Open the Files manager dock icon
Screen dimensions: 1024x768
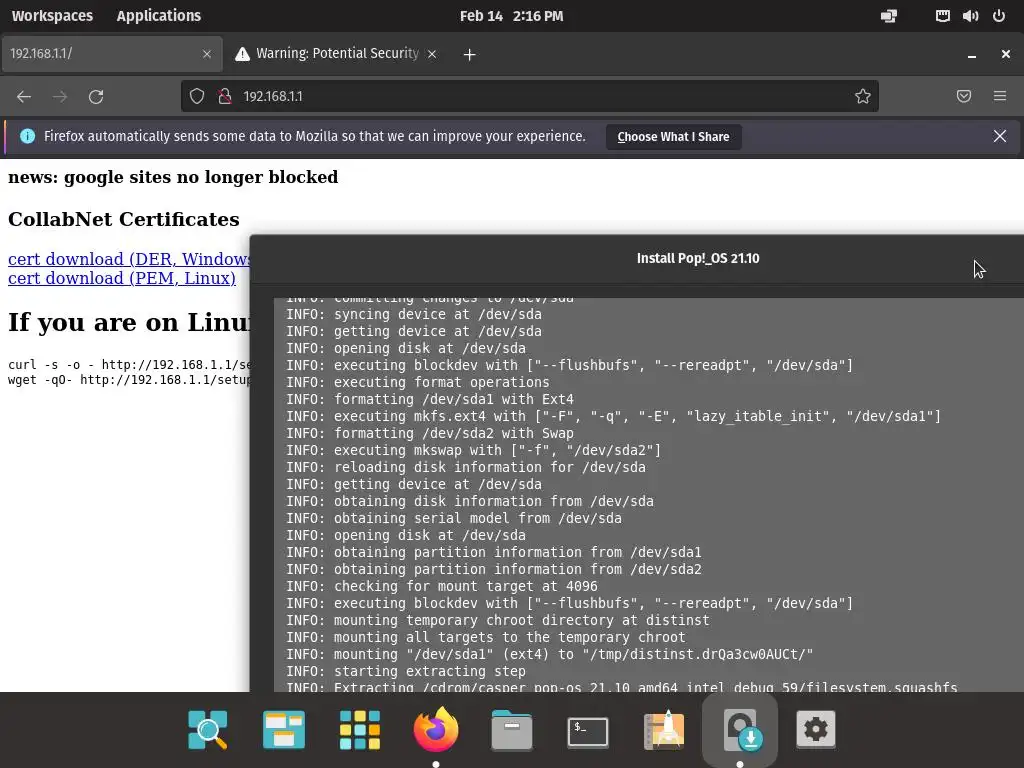512,729
